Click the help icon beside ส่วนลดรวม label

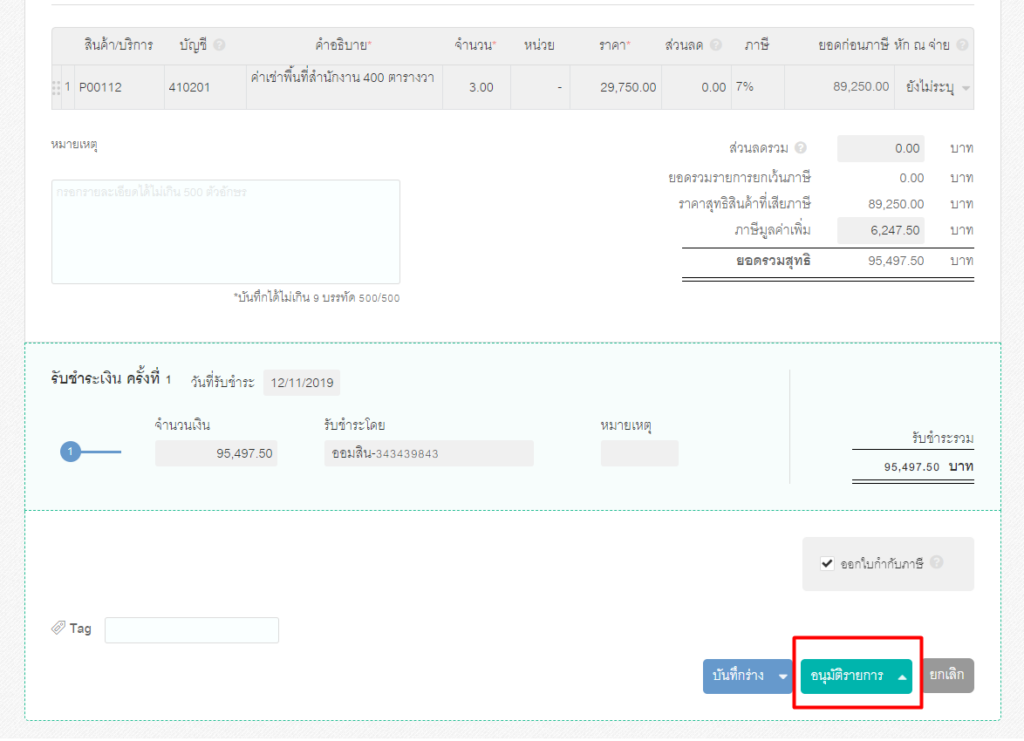point(801,149)
